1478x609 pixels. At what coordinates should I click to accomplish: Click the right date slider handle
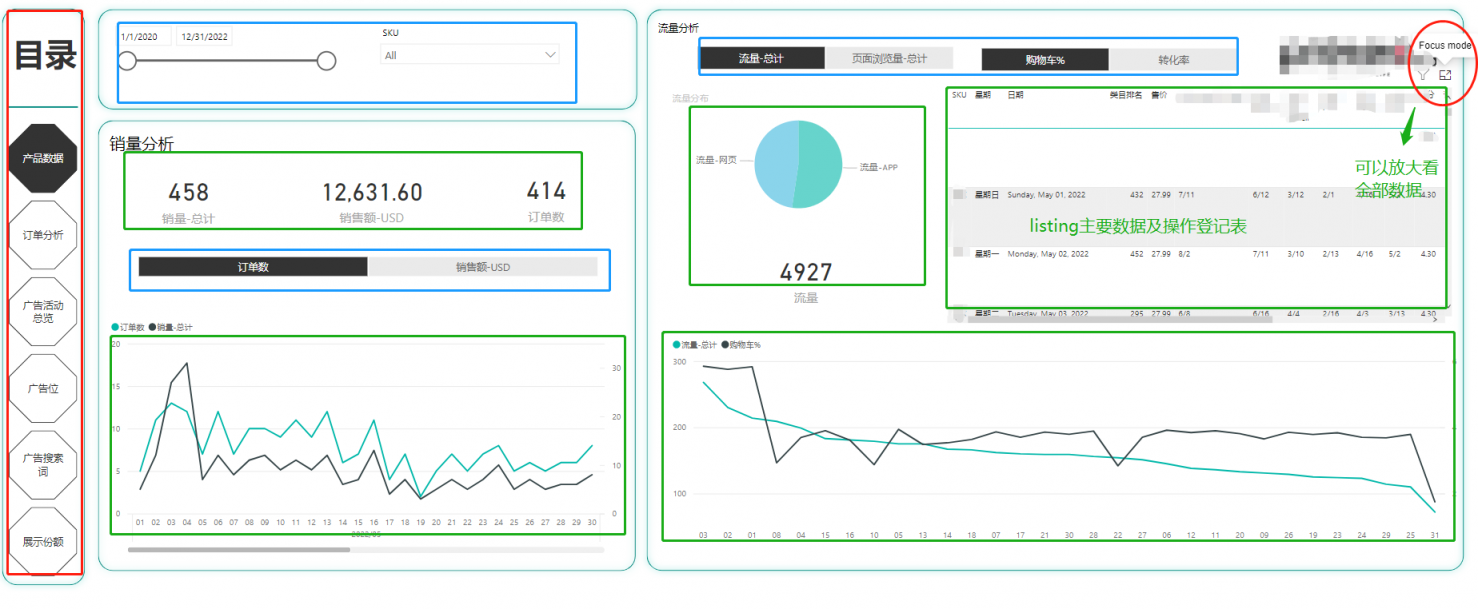[326, 61]
